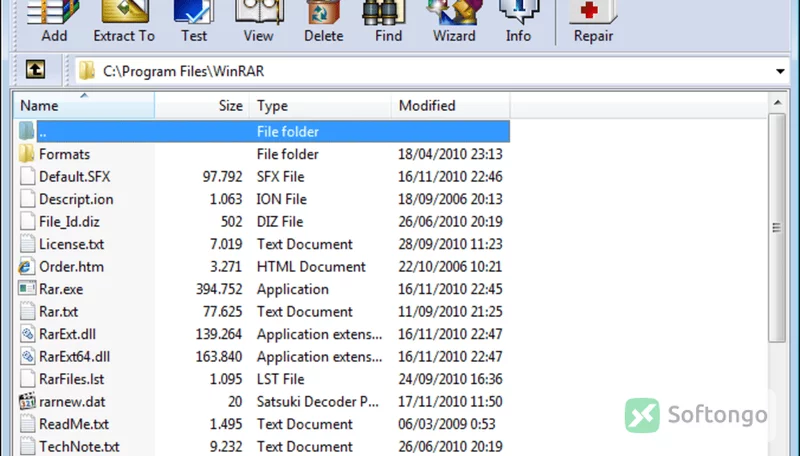Click the 394.752 size value
800x456 pixels.
(x=219, y=289)
